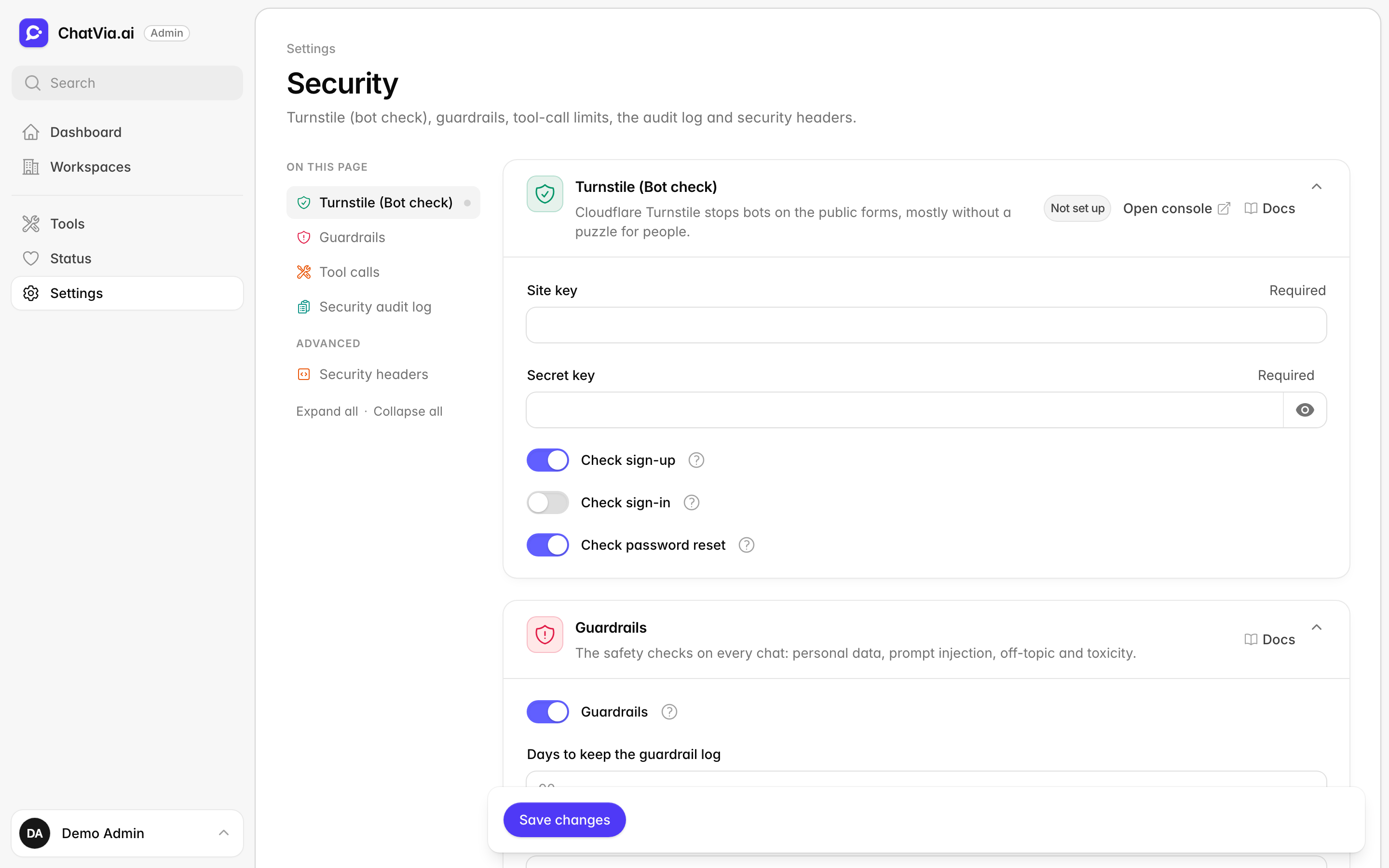Jump to Security audit log section
1389x868 pixels.
tap(383, 307)
